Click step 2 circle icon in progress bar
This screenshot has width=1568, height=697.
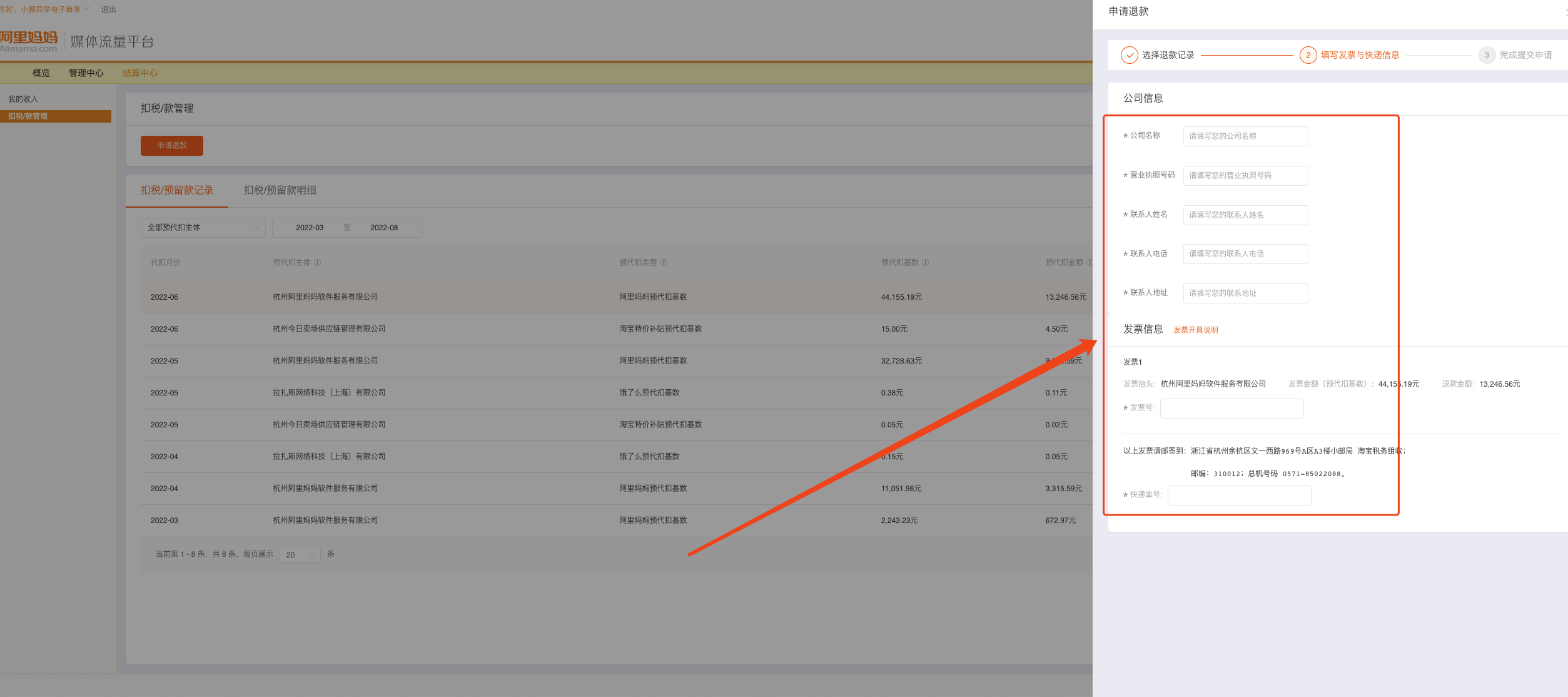coord(1308,55)
